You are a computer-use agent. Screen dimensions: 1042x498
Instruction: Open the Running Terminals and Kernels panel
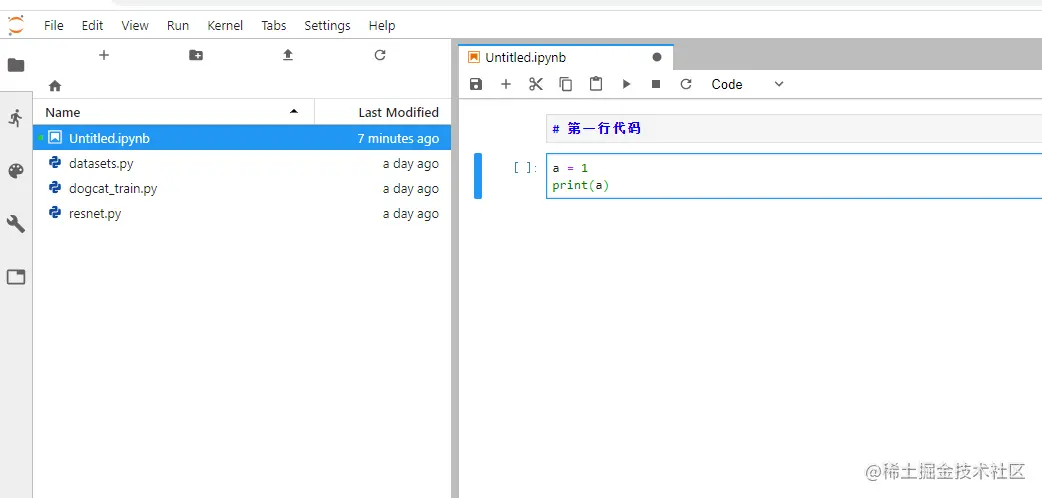click(x=16, y=118)
